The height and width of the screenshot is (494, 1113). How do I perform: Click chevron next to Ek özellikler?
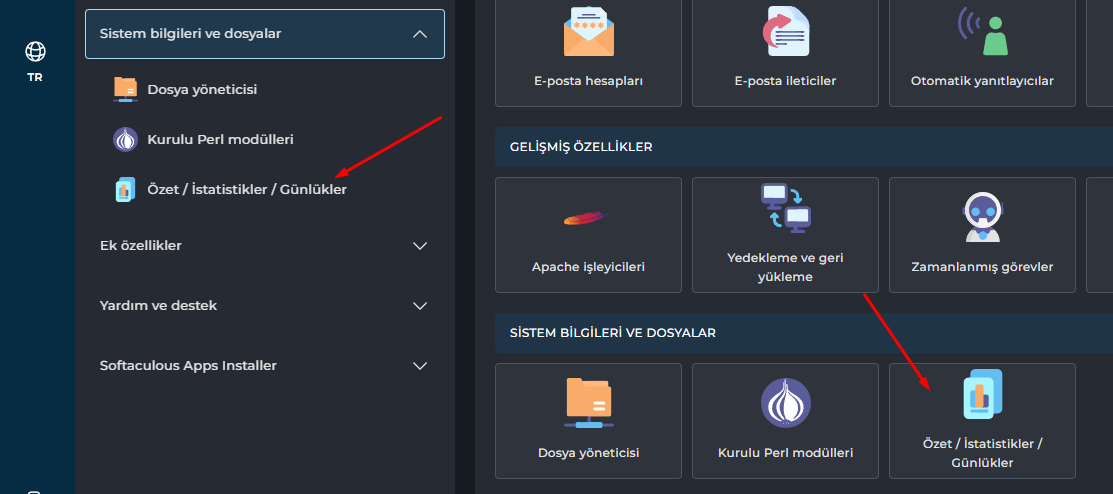[420, 246]
